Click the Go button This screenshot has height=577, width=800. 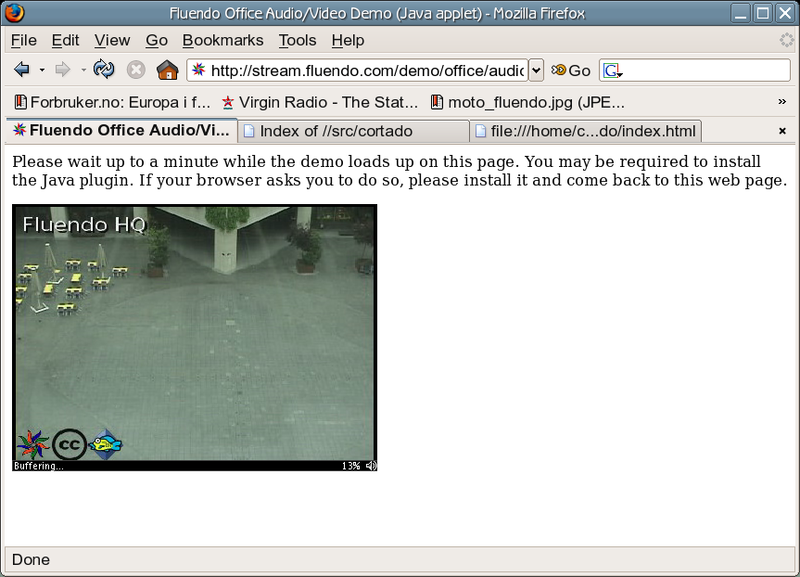tap(571, 70)
